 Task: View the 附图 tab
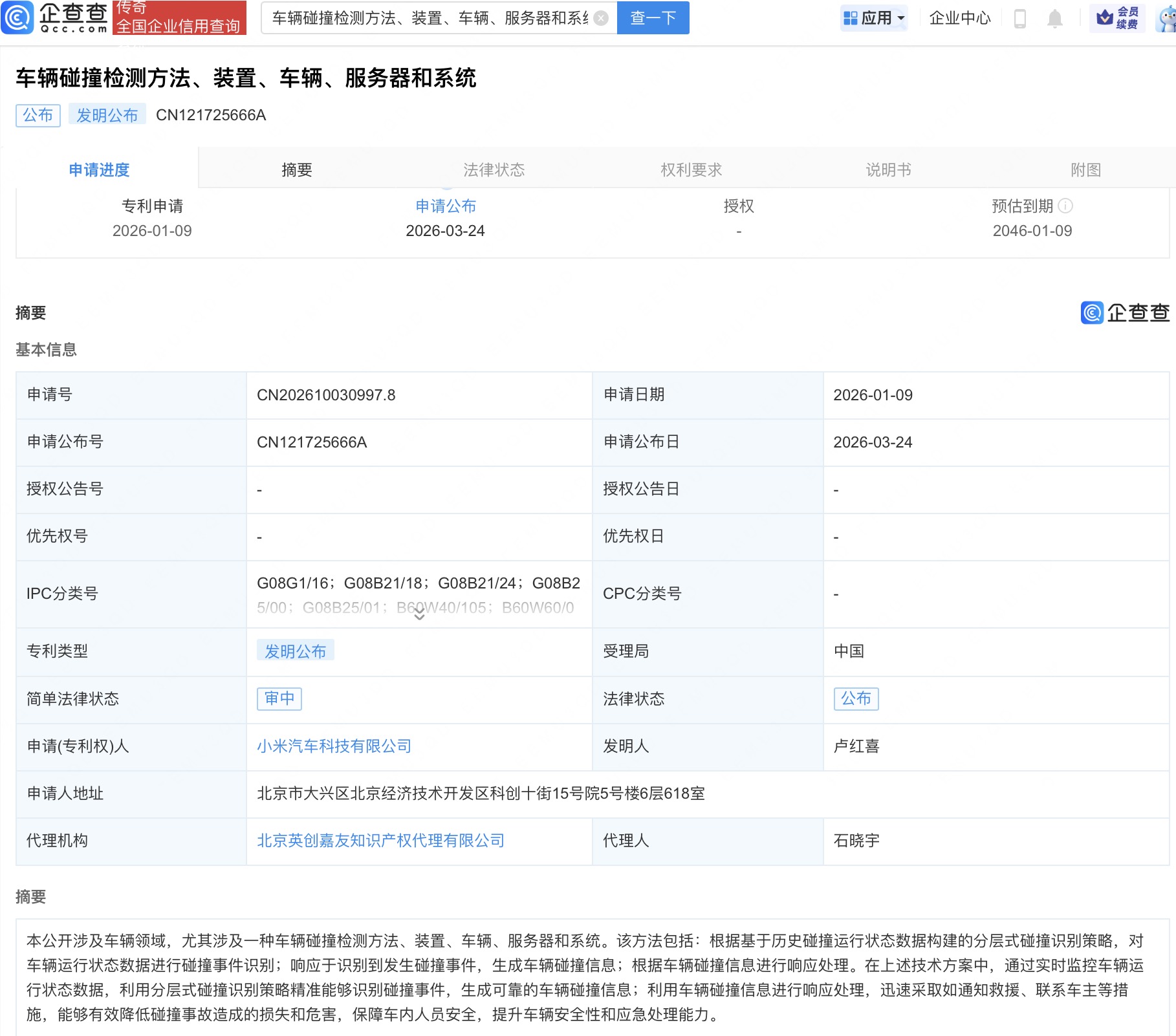pos(1085,169)
